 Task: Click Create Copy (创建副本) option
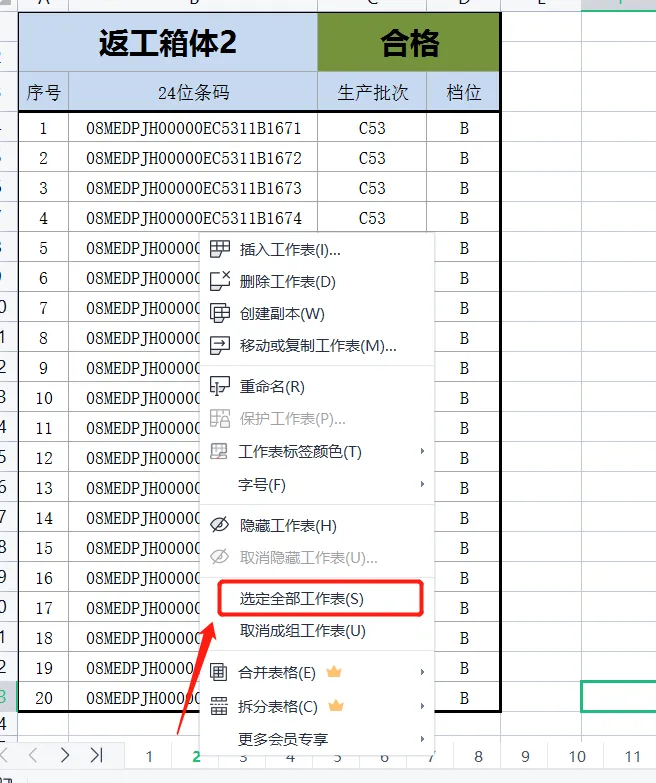pos(317,314)
